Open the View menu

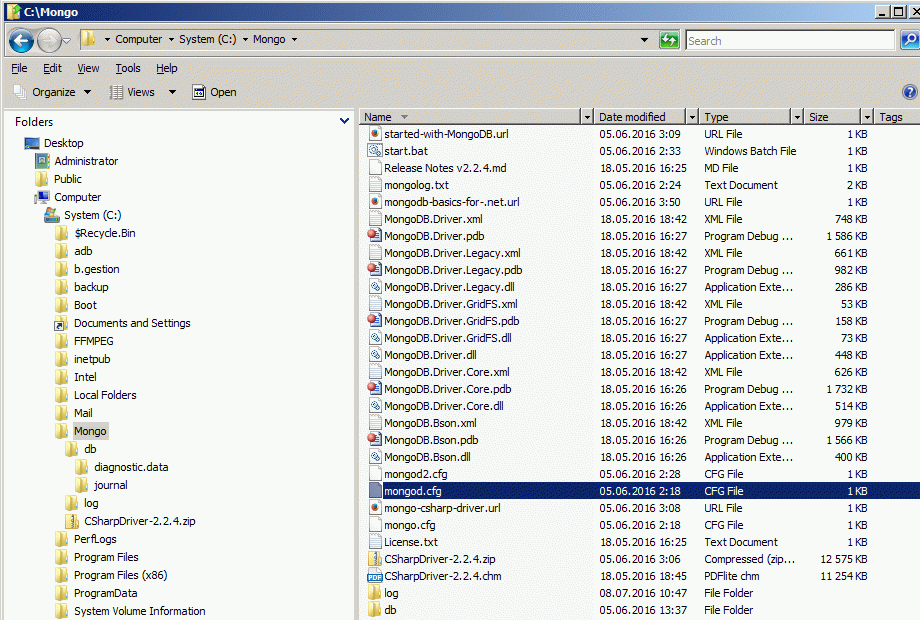(88, 68)
